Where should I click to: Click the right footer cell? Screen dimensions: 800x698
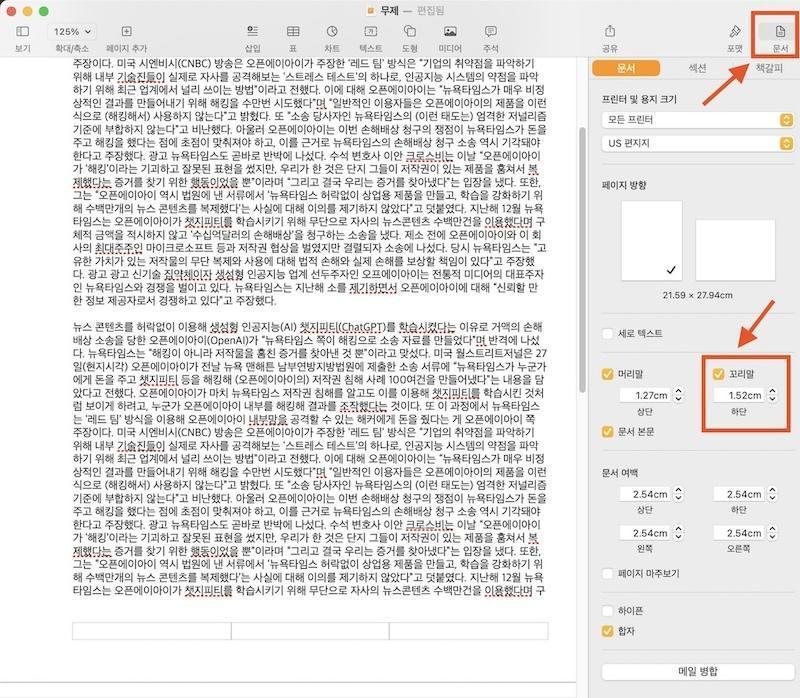[x=469, y=631]
